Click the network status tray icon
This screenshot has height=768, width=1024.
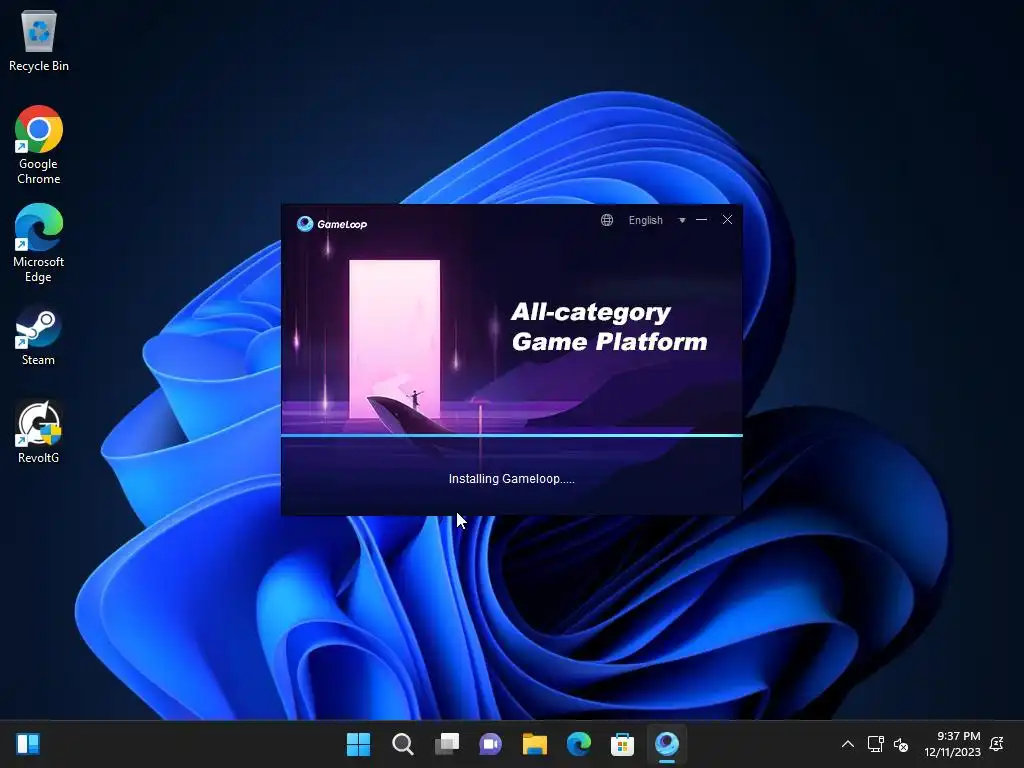click(x=875, y=744)
